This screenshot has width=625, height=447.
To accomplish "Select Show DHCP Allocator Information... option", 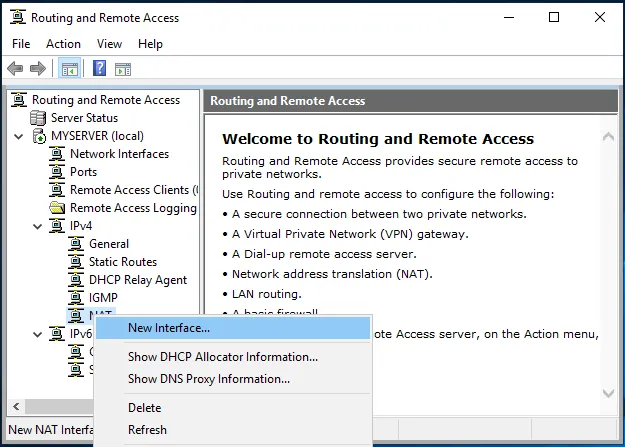I will 223,357.
